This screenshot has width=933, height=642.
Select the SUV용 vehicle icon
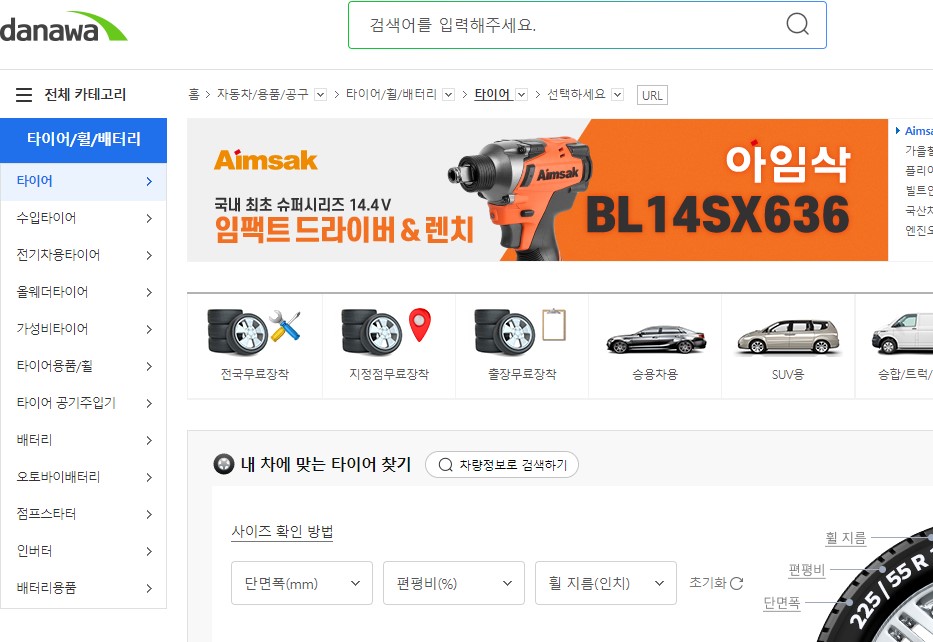pos(788,337)
